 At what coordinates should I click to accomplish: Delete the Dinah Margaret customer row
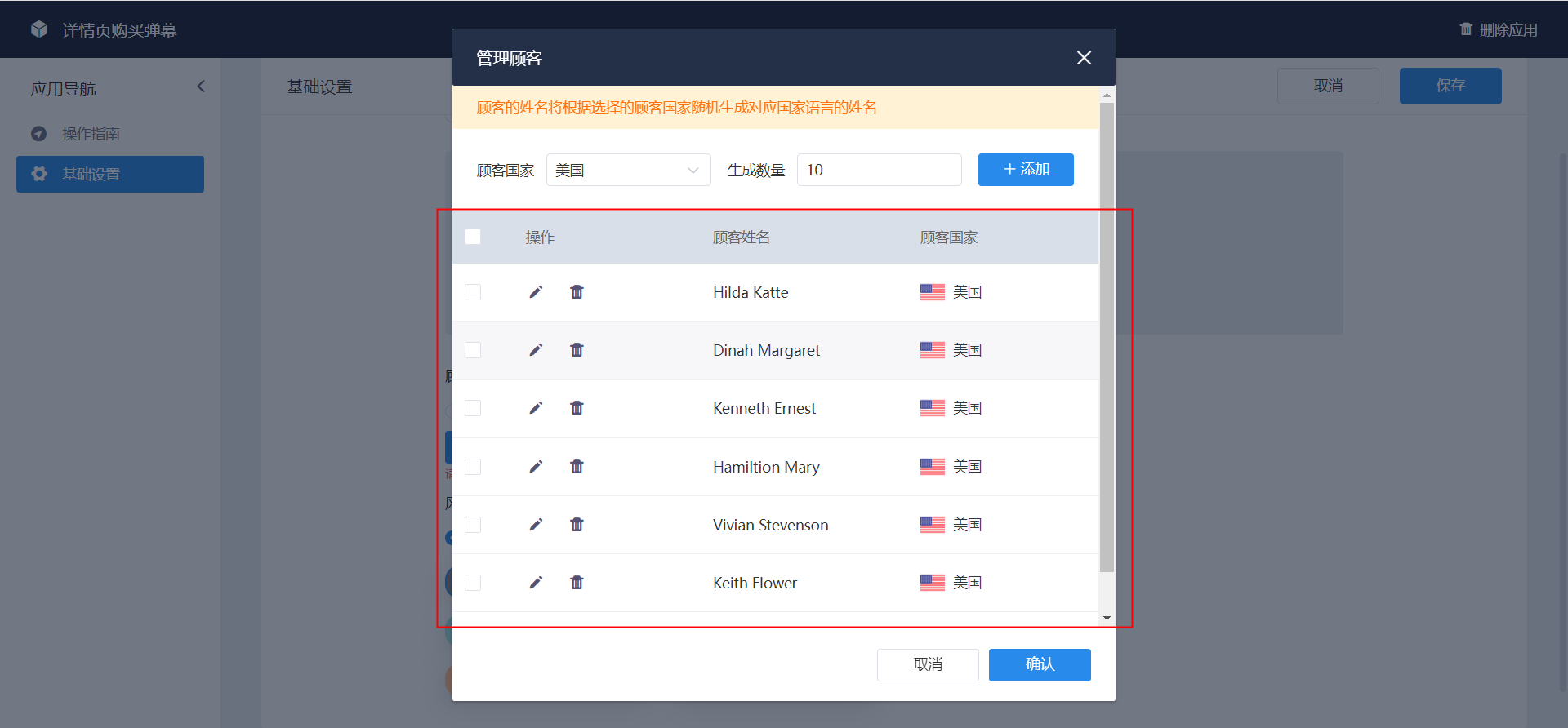(x=577, y=350)
